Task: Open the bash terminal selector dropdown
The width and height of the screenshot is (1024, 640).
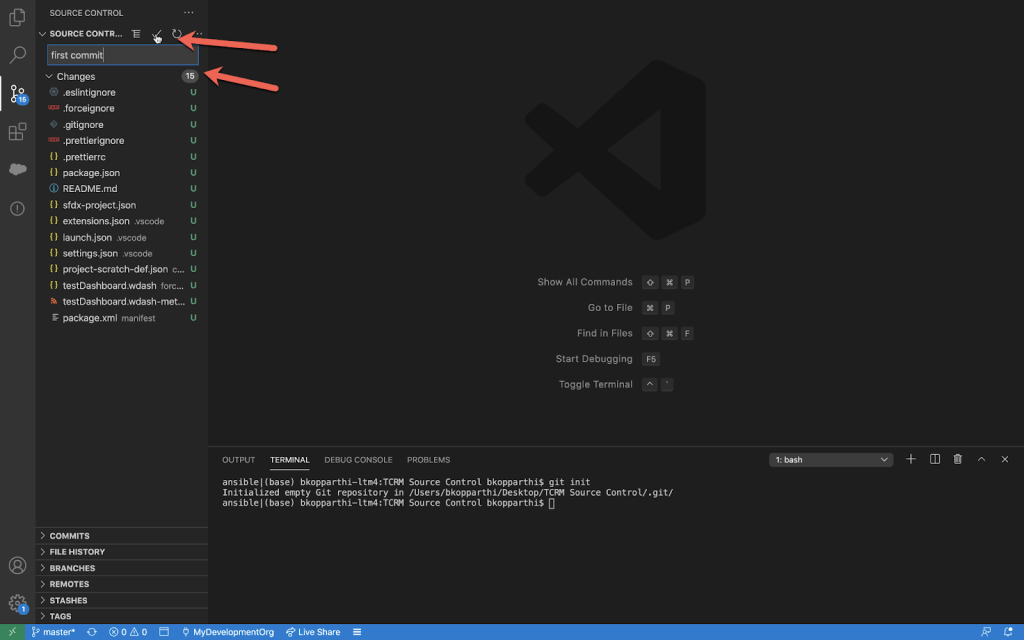Action: coord(831,460)
